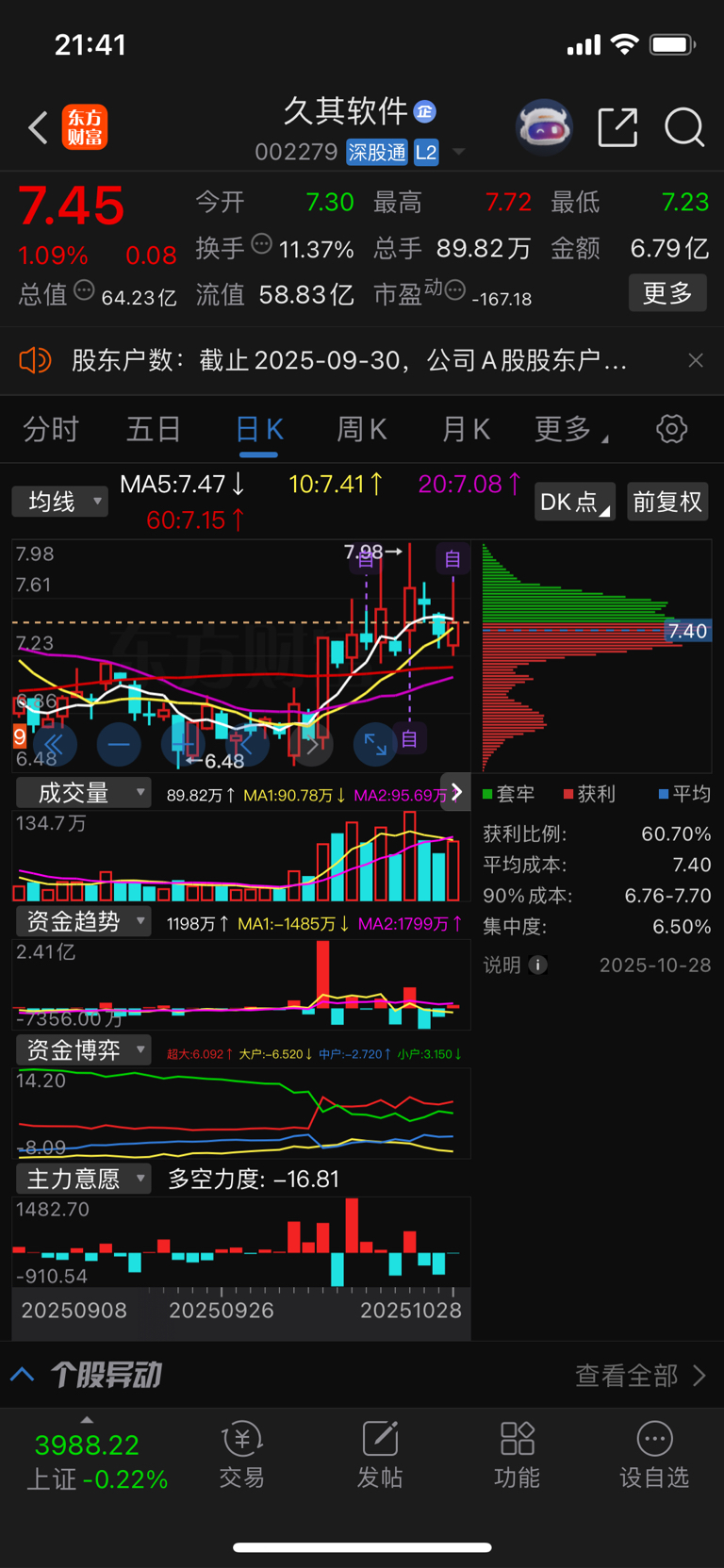Tap info icon next to 市盈
Screen dimensions: 724x1568
pyautogui.click(x=454, y=290)
